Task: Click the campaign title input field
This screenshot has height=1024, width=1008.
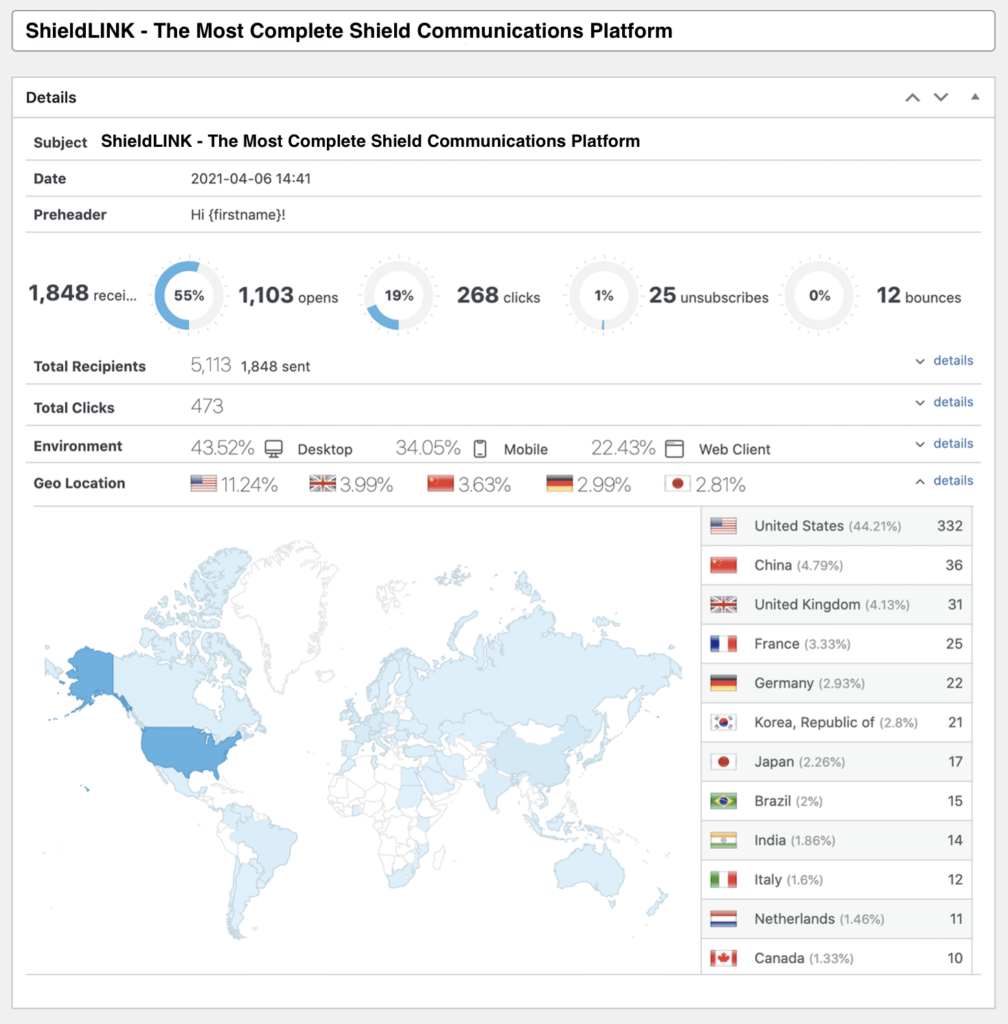Action: pos(503,31)
